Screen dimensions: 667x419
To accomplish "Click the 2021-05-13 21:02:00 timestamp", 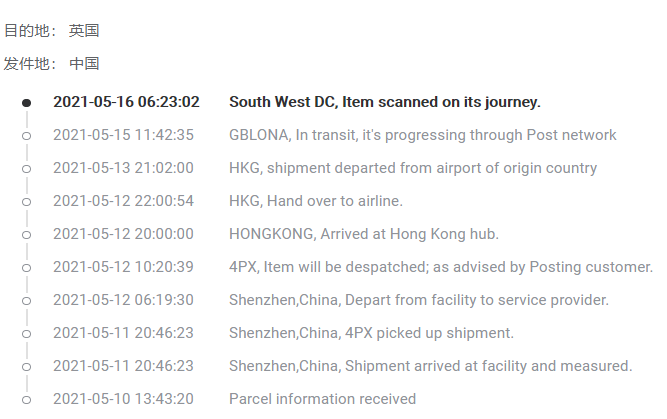I will click(x=123, y=168).
